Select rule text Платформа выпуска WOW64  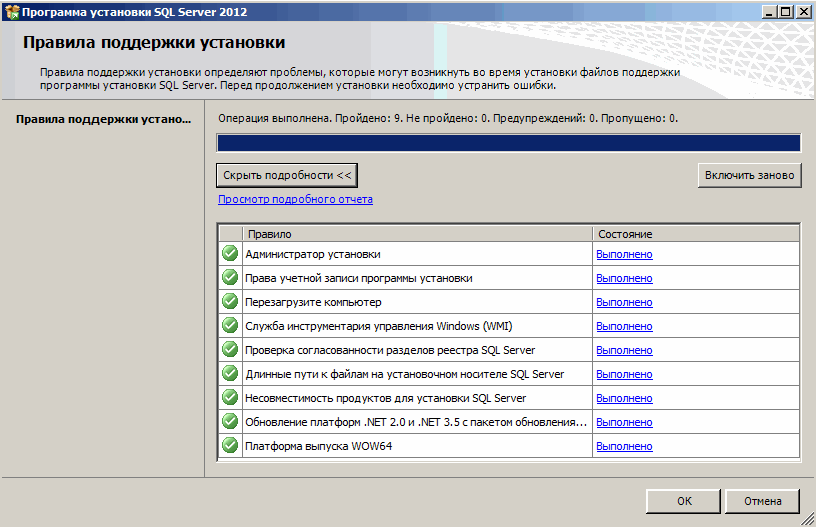tap(318, 446)
